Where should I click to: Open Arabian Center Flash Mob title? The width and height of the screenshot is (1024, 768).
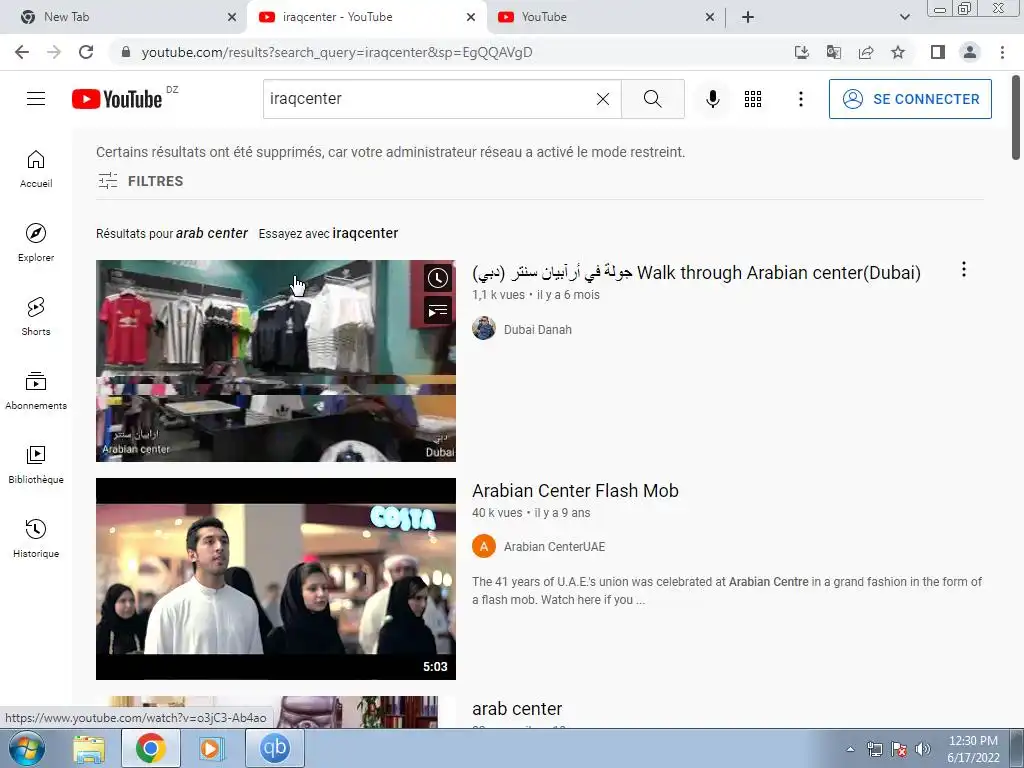coord(575,490)
